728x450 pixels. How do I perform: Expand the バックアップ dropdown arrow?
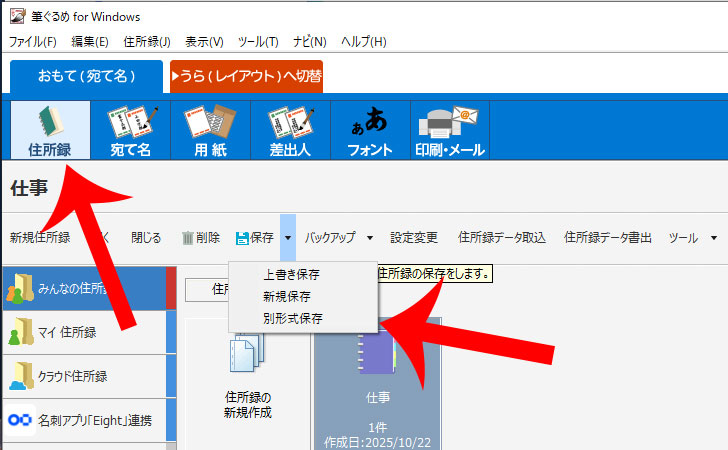[x=369, y=238]
